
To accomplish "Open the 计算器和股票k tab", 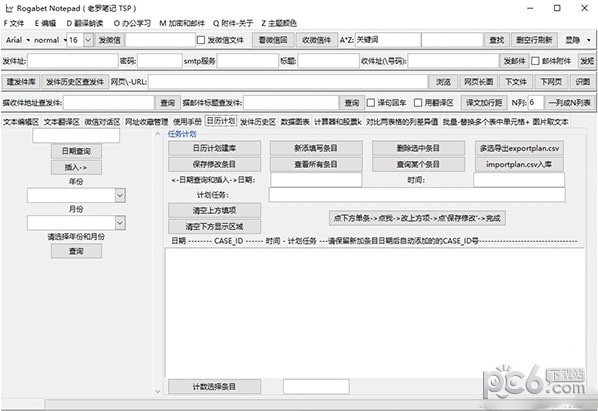I will [x=338, y=122].
